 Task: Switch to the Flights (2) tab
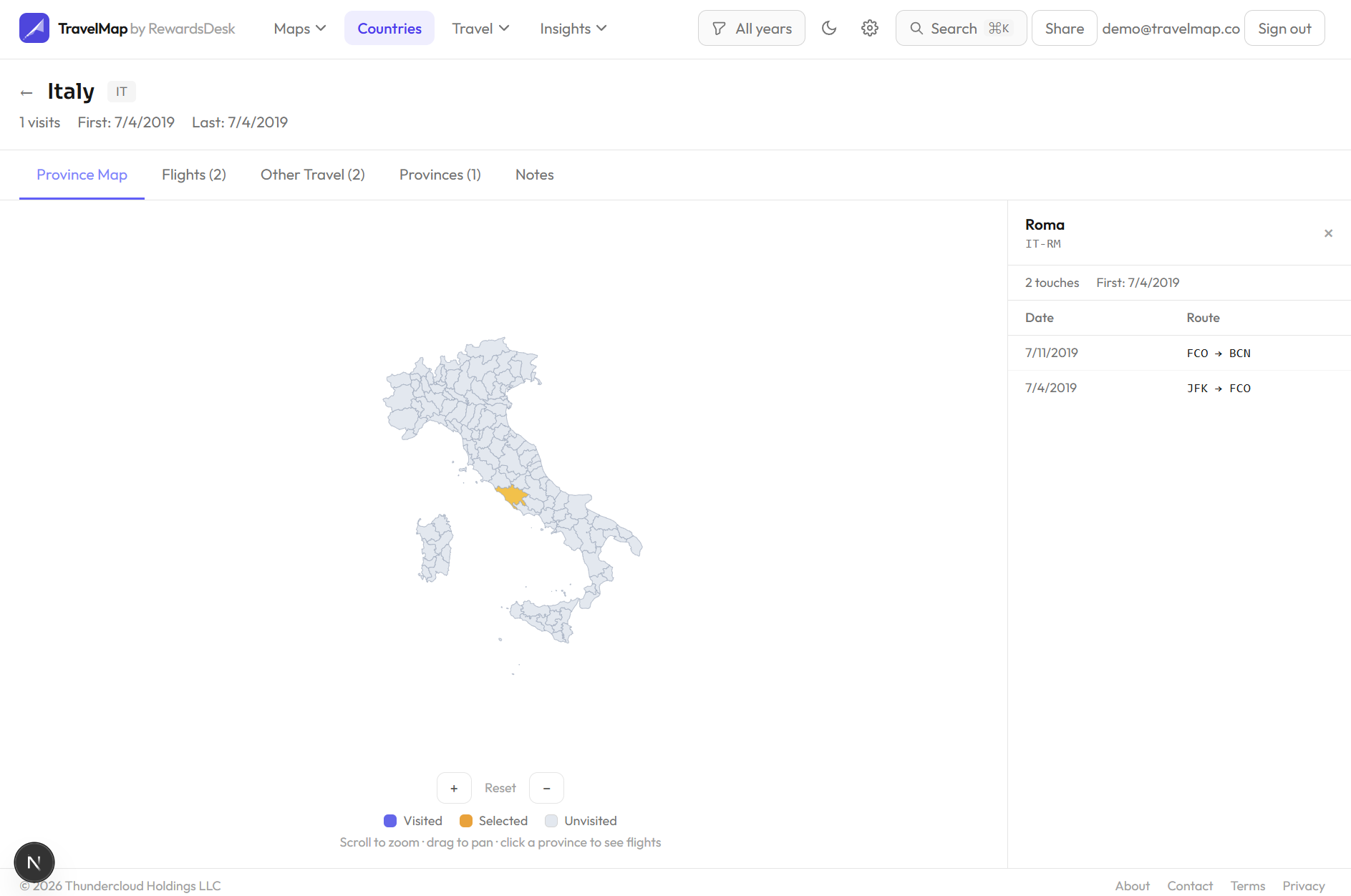[x=194, y=175]
